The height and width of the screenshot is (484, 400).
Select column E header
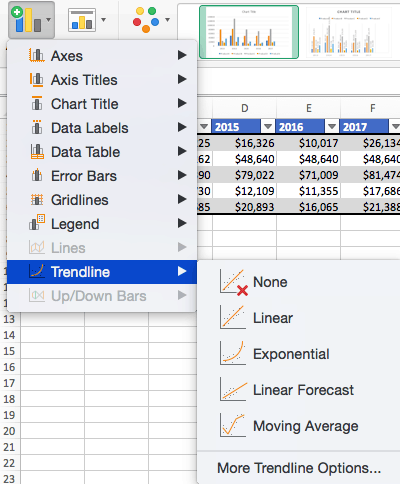coord(308,108)
